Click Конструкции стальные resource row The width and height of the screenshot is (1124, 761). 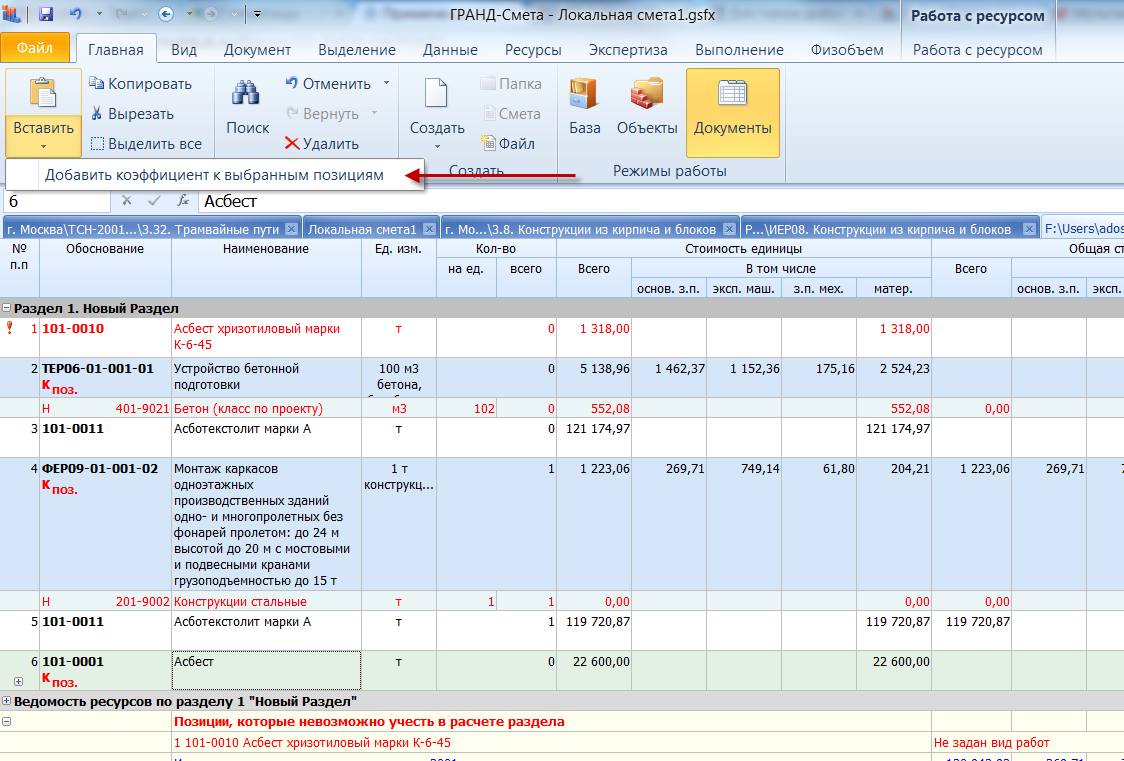click(240, 601)
